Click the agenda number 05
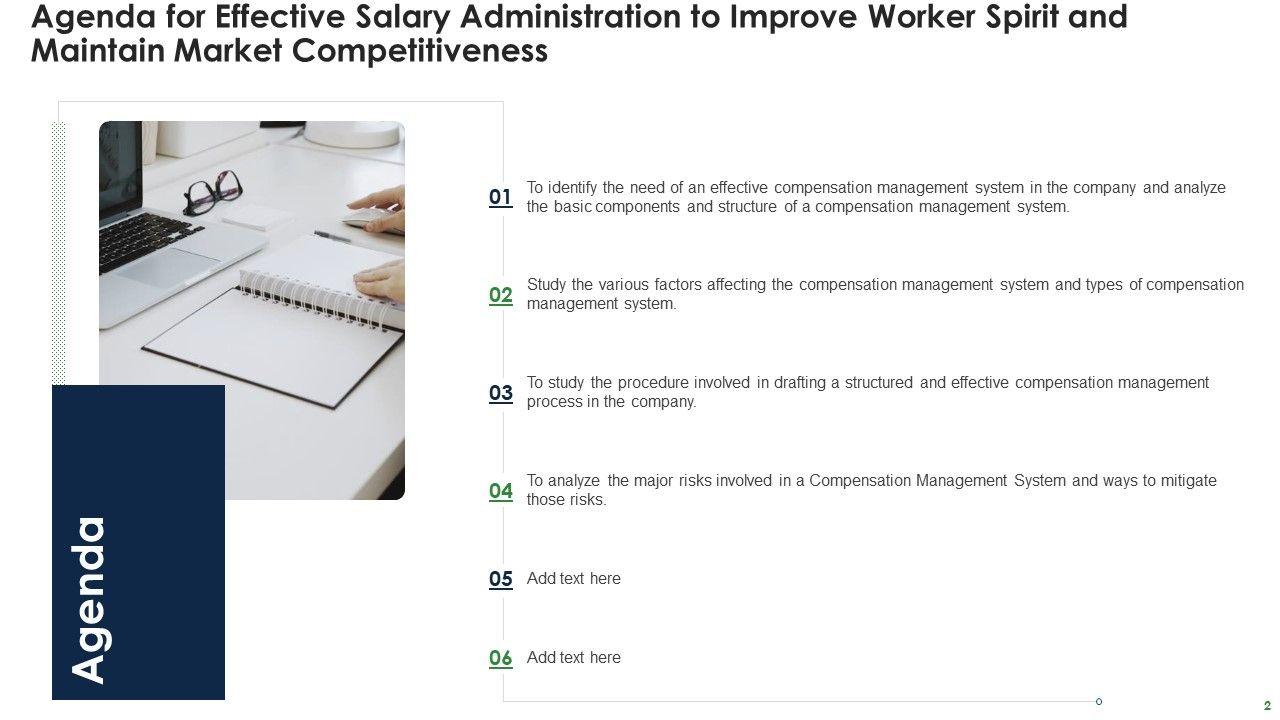 tap(500, 579)
